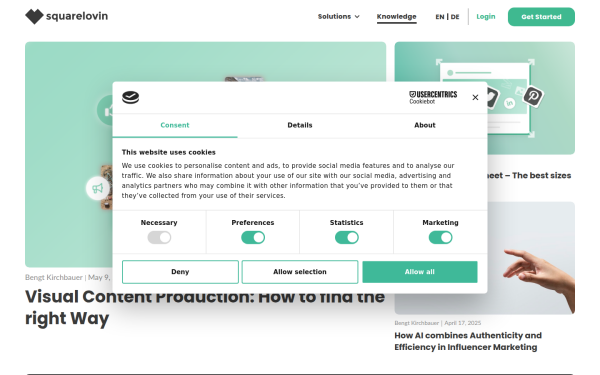Click the megaphone icon on hero image
The height and width of the screenshot is (375, 600).
(98, 188)
